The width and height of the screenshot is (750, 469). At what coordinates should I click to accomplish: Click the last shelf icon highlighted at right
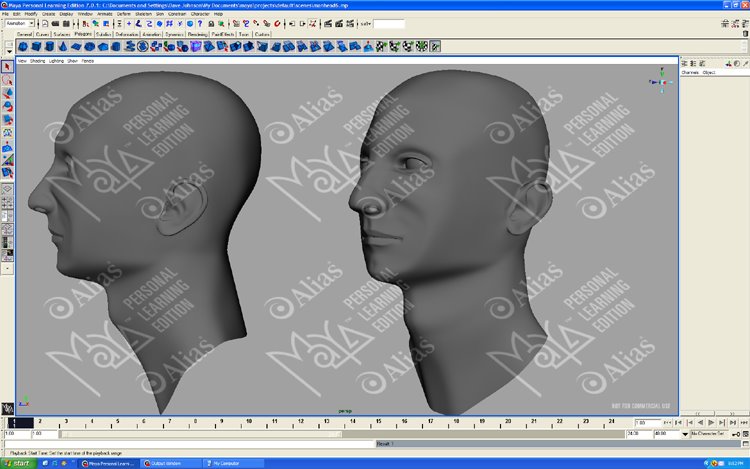tap(435, 46)
